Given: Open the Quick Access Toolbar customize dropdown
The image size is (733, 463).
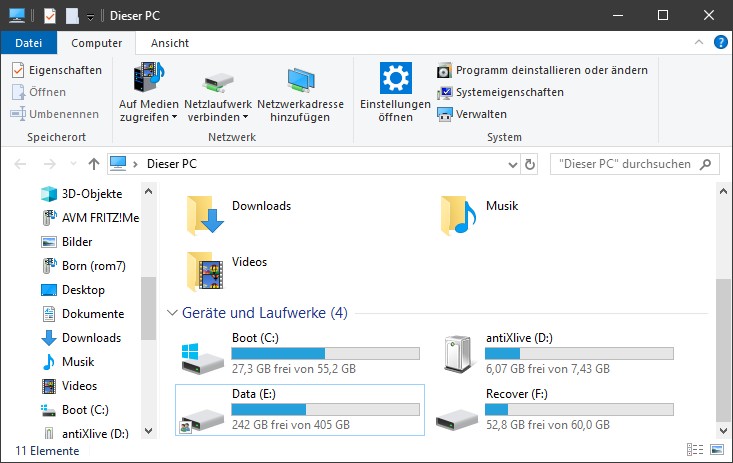Looking at the screenshot, I should click(91, 17).
